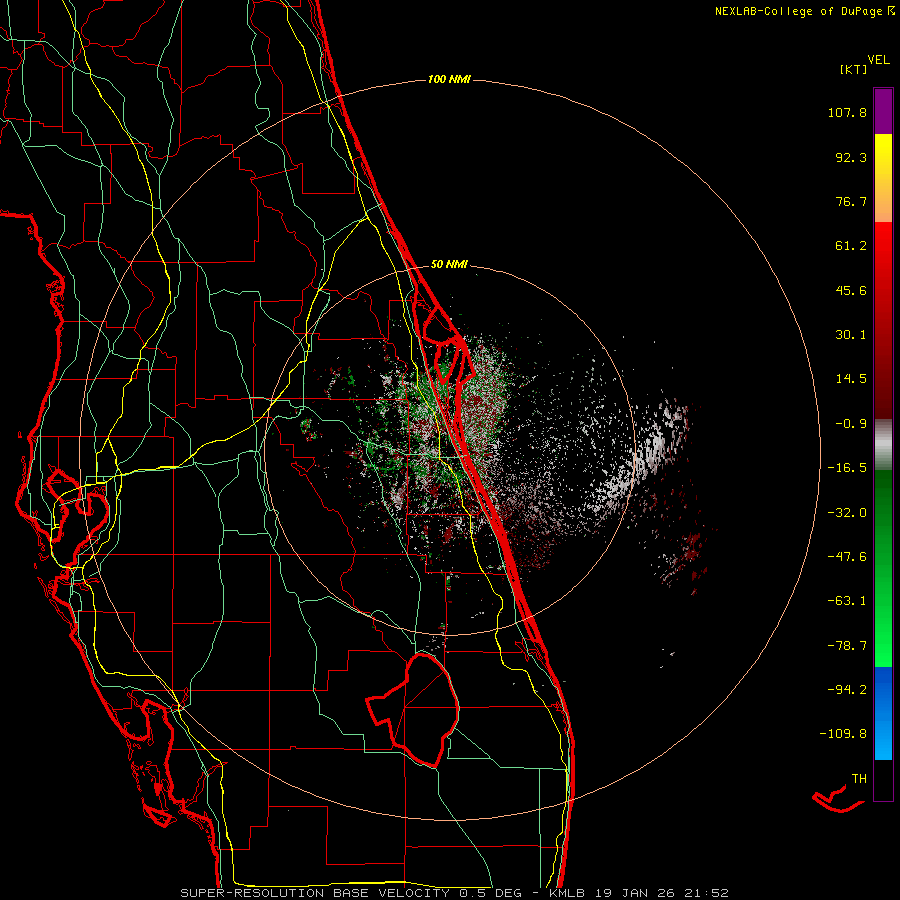Viewport: 900px width, 900px height.
Task: Select the -109.8 value on the velocity scale
Action: pos(843,734)
